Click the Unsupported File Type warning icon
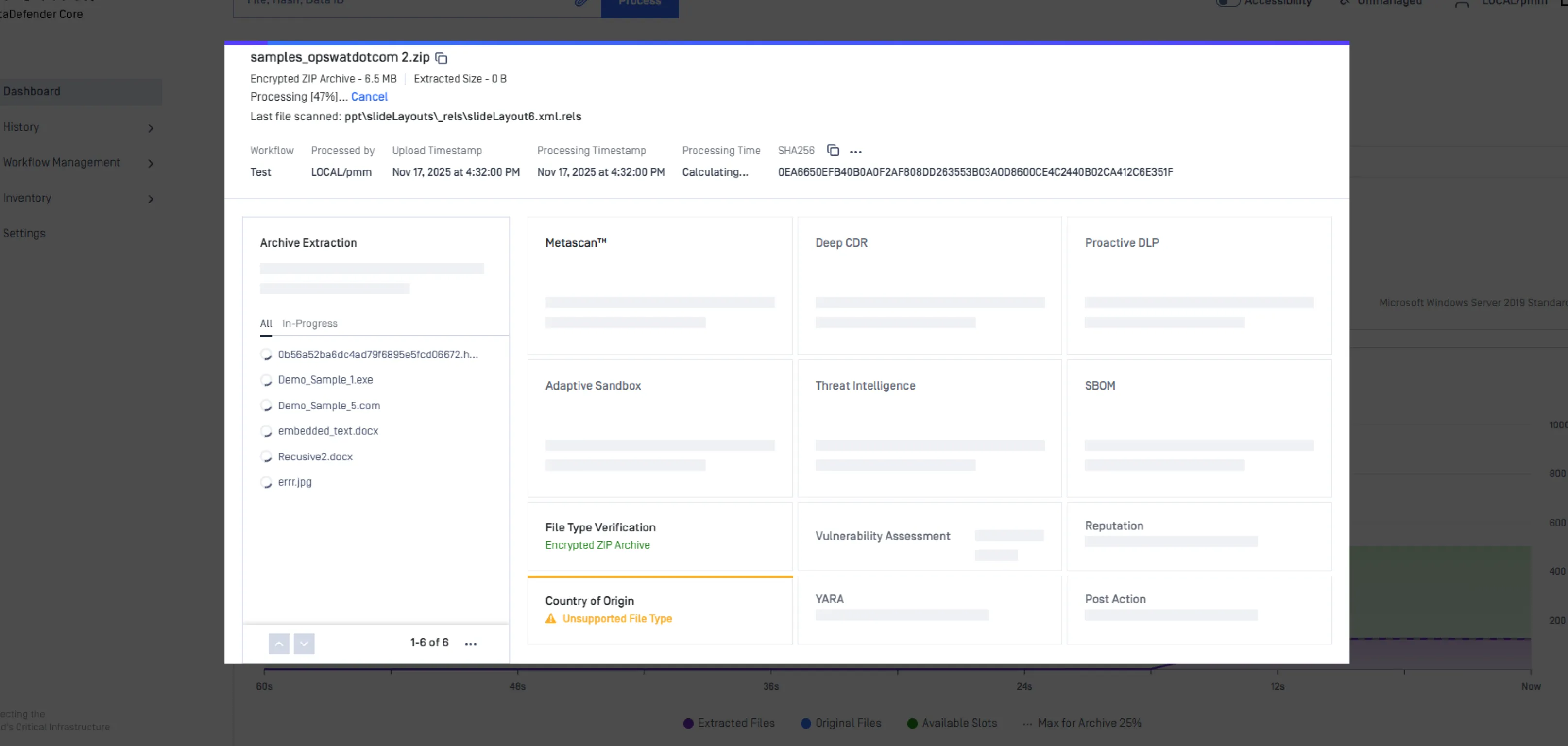This screenshot has height=746, width=1568. pos(551,619)
